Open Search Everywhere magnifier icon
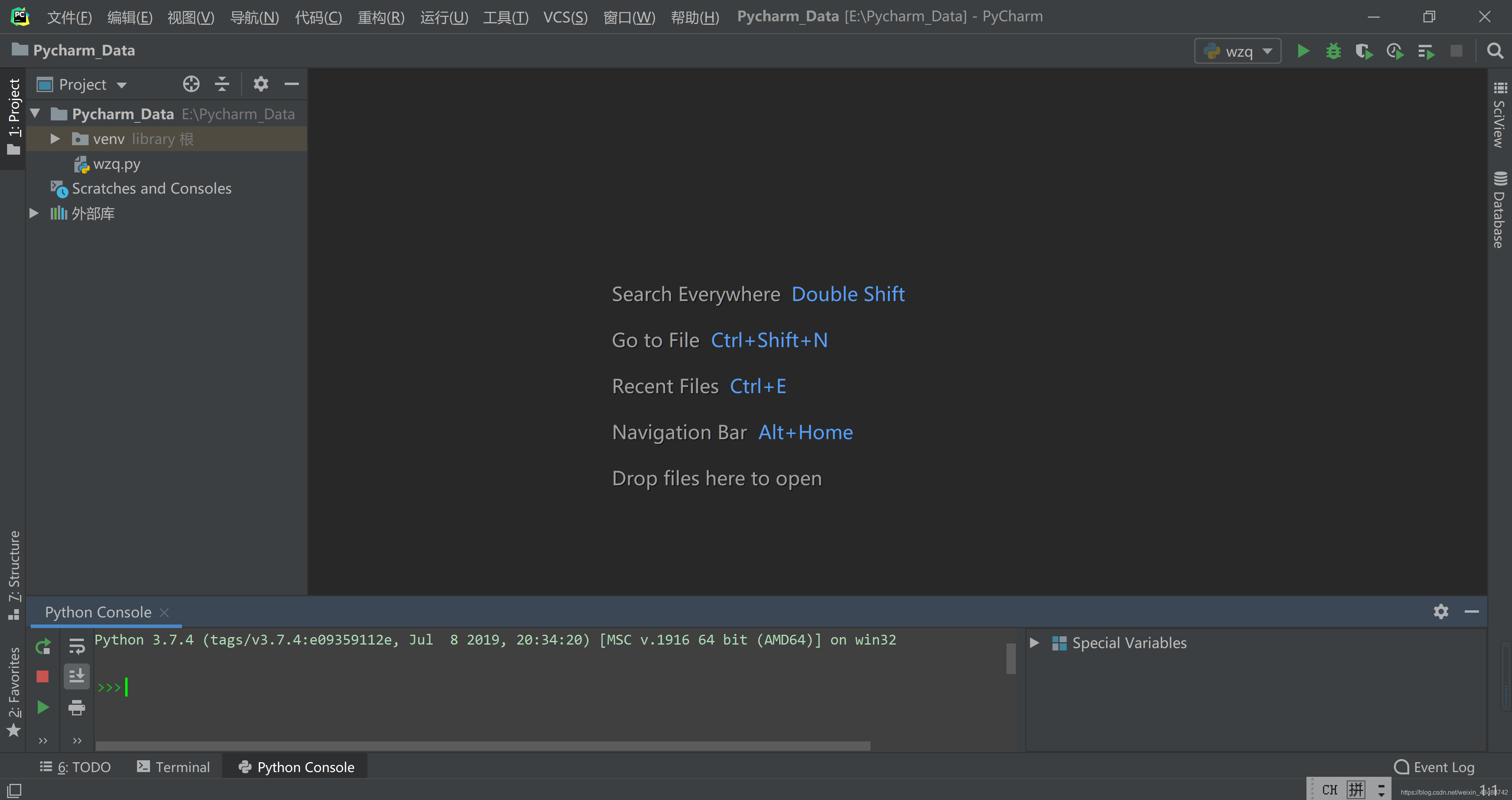1512x800 pixels. coord(1495,51)
